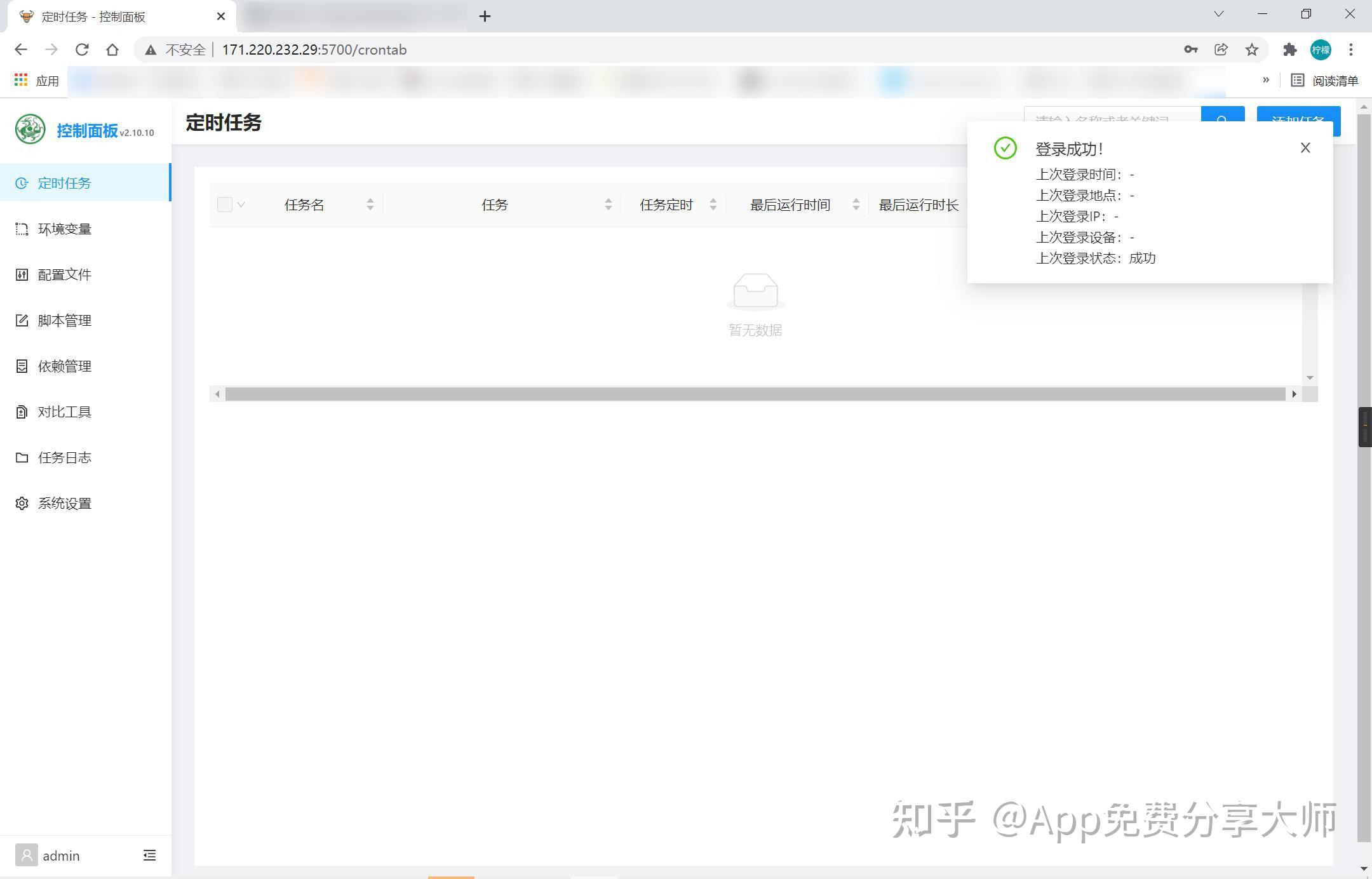
Task: Click the 脚本管理 edit icon
Action: coord(23,320)
